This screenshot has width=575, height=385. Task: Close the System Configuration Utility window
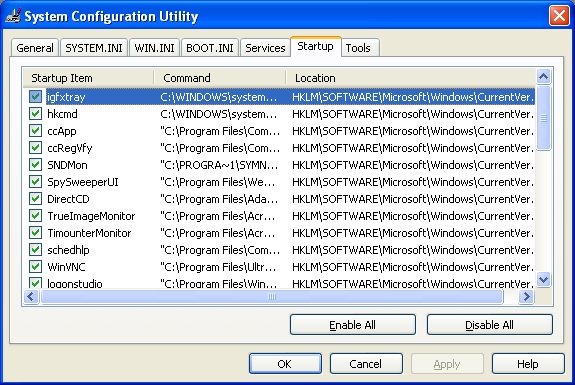[559, 16]
